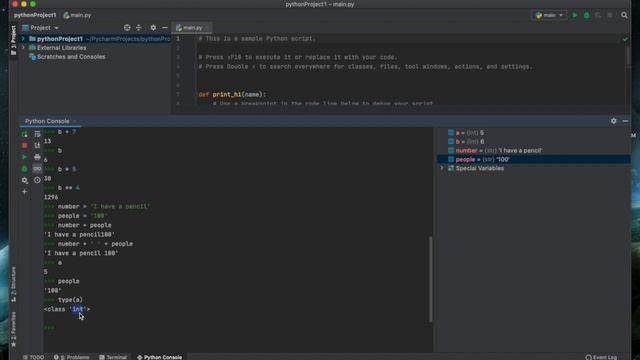This screenshot has height=360, width=640.
Task: Click the stop icon in top toolbar
Action: tap(610, 15)
